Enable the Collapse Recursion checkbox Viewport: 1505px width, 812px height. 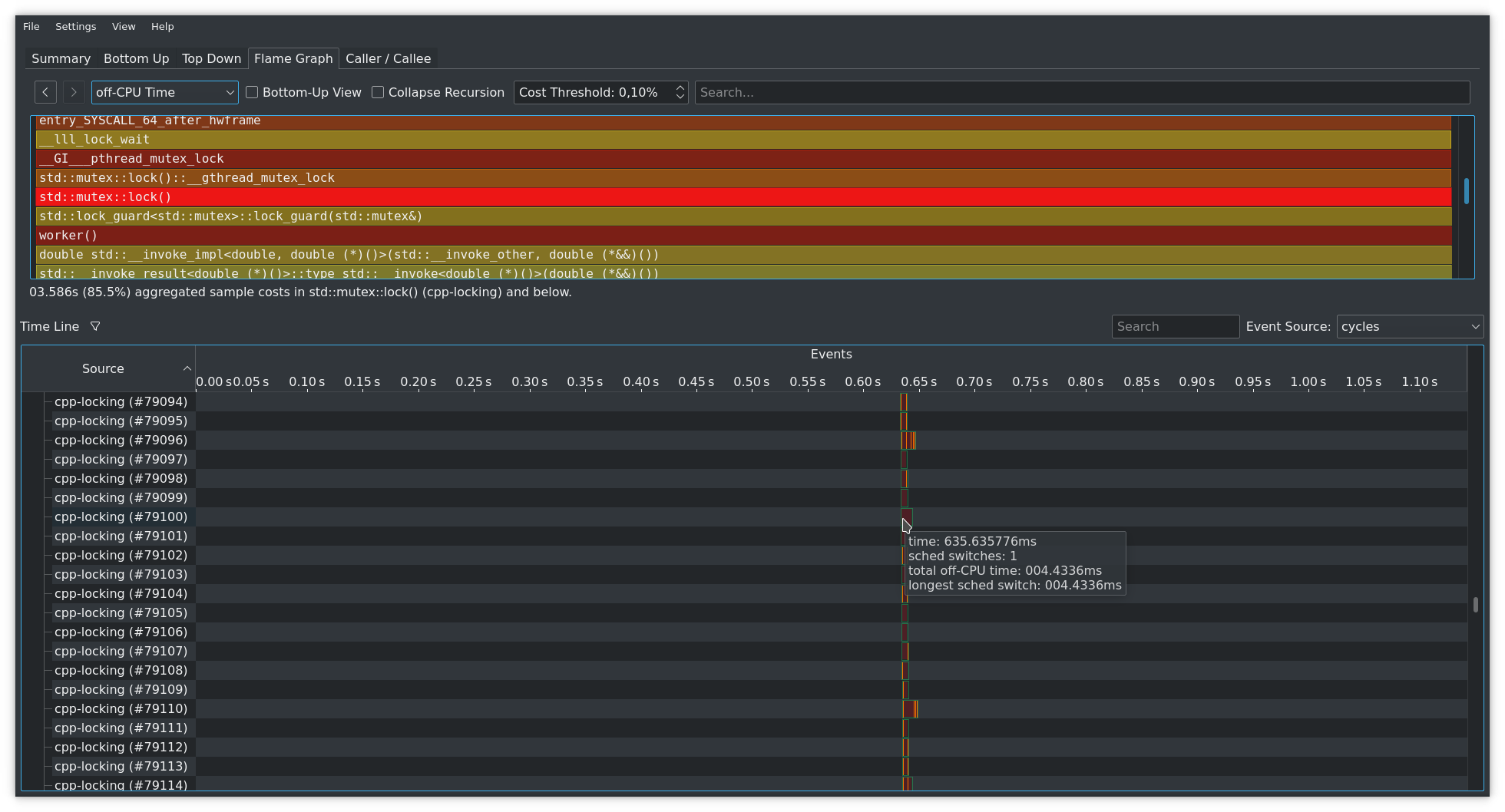pos(377,92)
